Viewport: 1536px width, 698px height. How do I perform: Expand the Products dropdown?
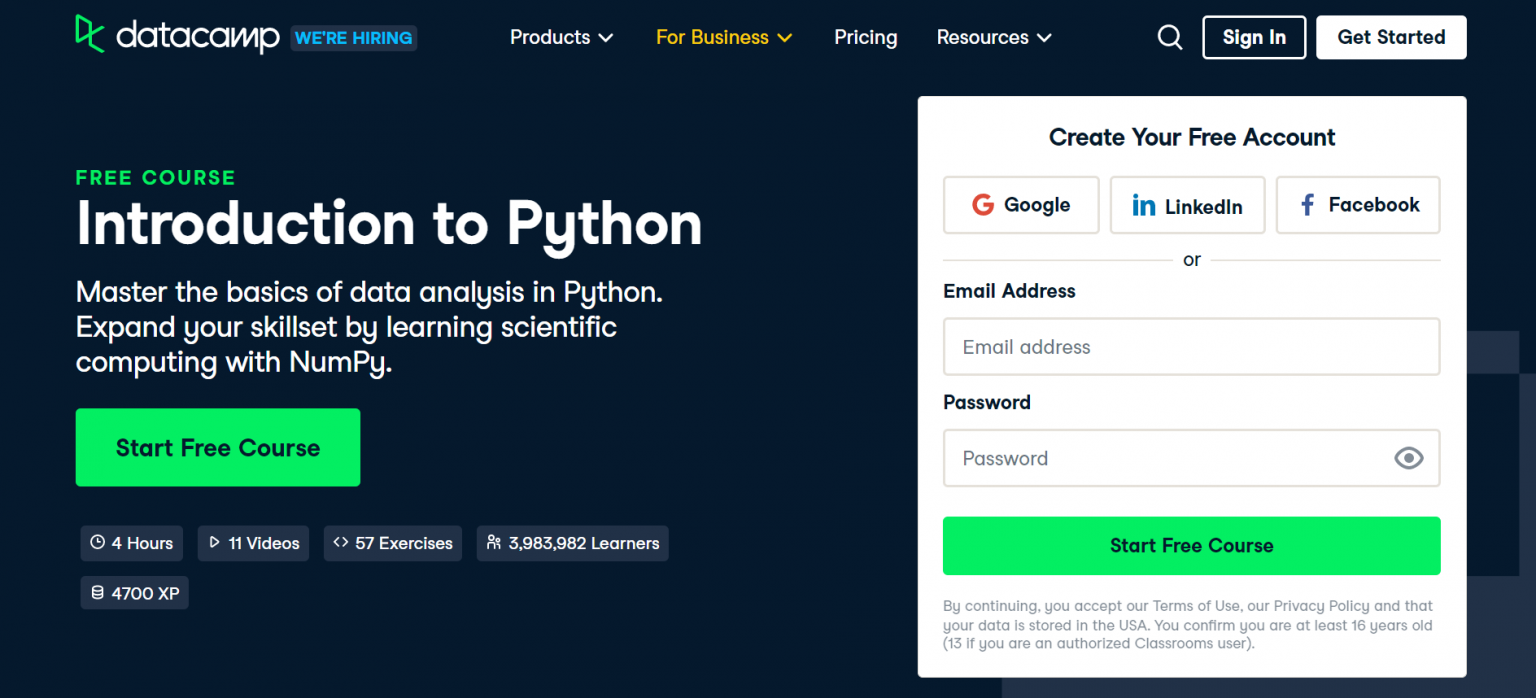click(x=561, y=37)
